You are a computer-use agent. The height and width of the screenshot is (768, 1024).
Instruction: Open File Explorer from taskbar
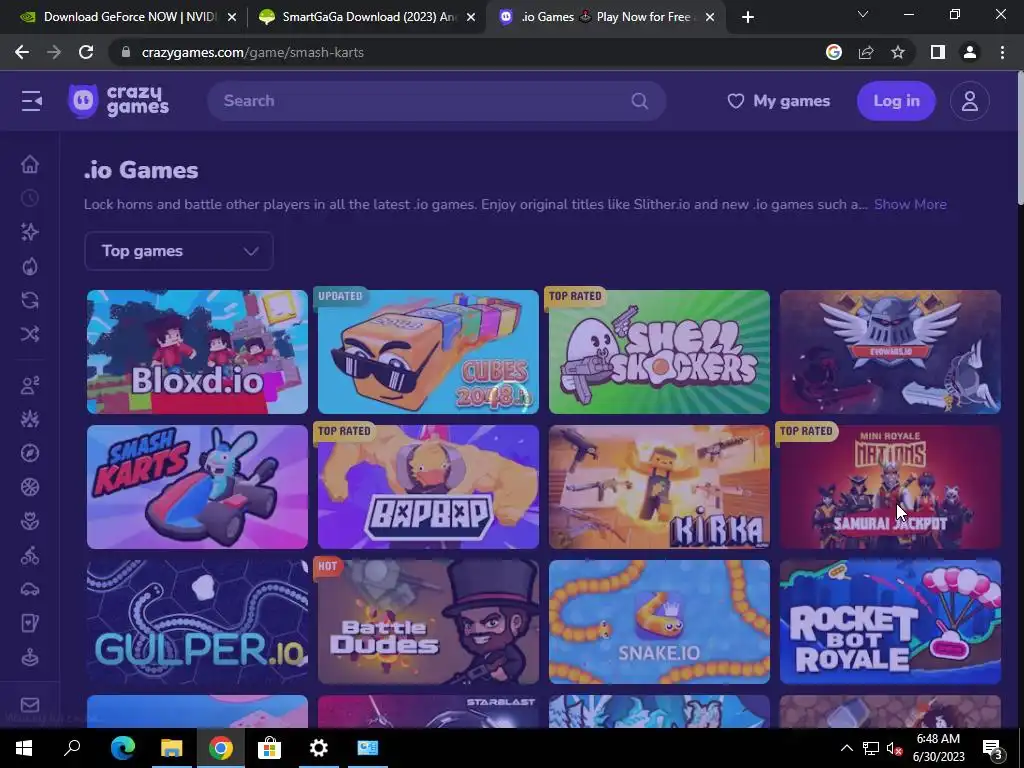[172, 748]
